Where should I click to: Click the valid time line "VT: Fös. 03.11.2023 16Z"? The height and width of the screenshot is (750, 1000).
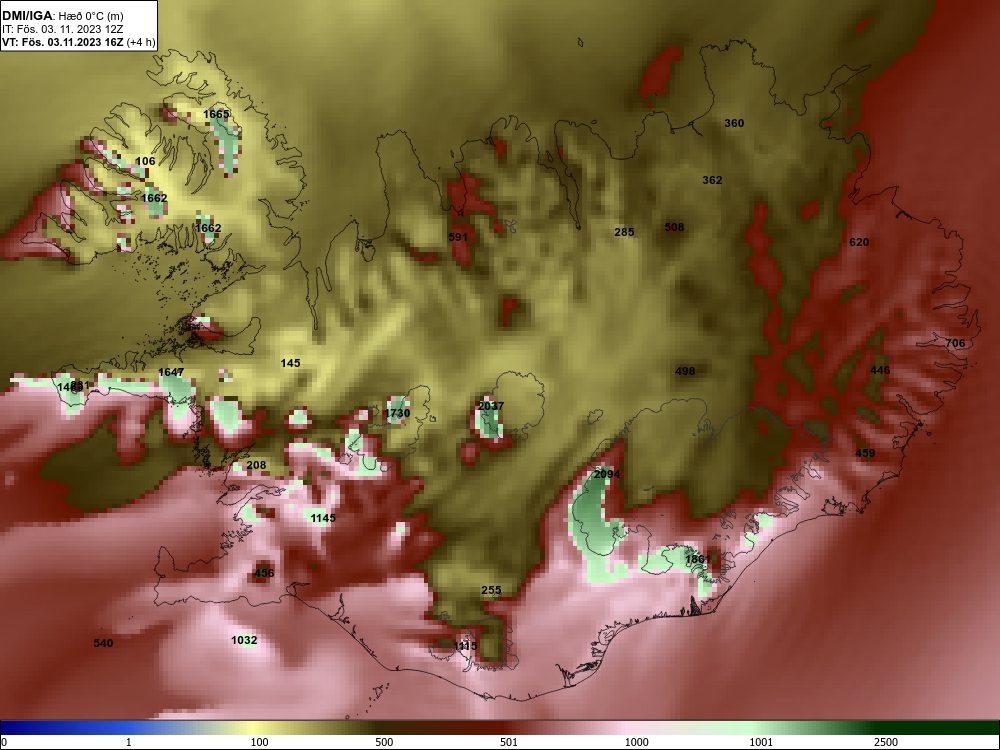[64, 42]
